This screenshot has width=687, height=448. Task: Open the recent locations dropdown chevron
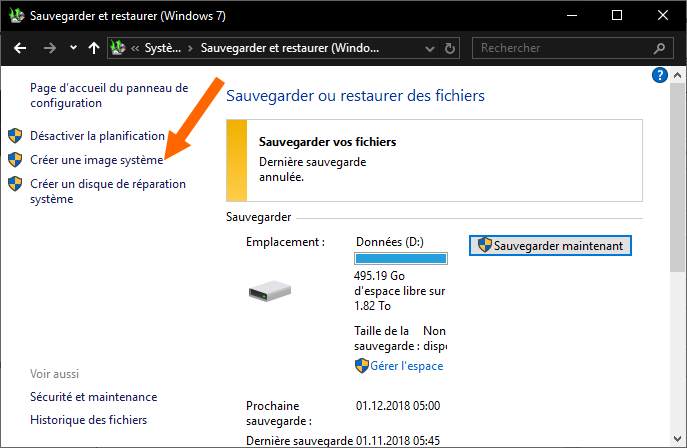click(x=73, y=48)
